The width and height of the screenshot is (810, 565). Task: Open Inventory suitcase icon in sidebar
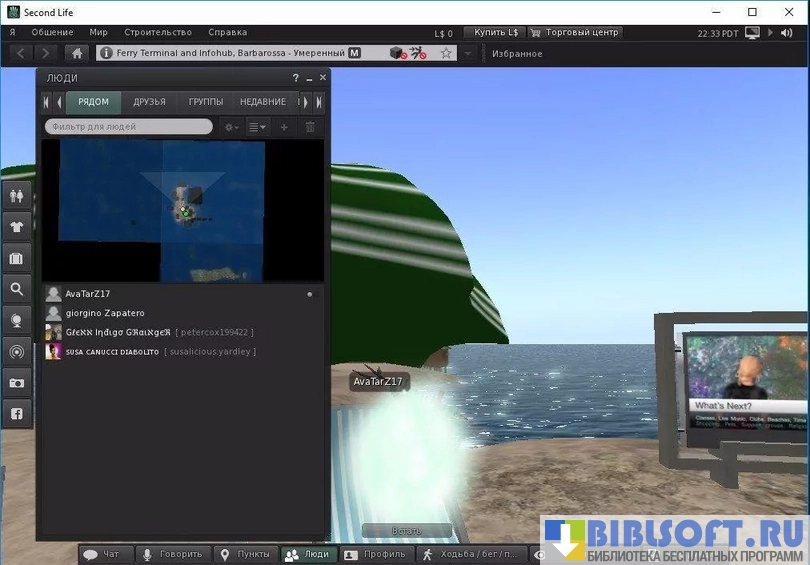tap(16, 258)
